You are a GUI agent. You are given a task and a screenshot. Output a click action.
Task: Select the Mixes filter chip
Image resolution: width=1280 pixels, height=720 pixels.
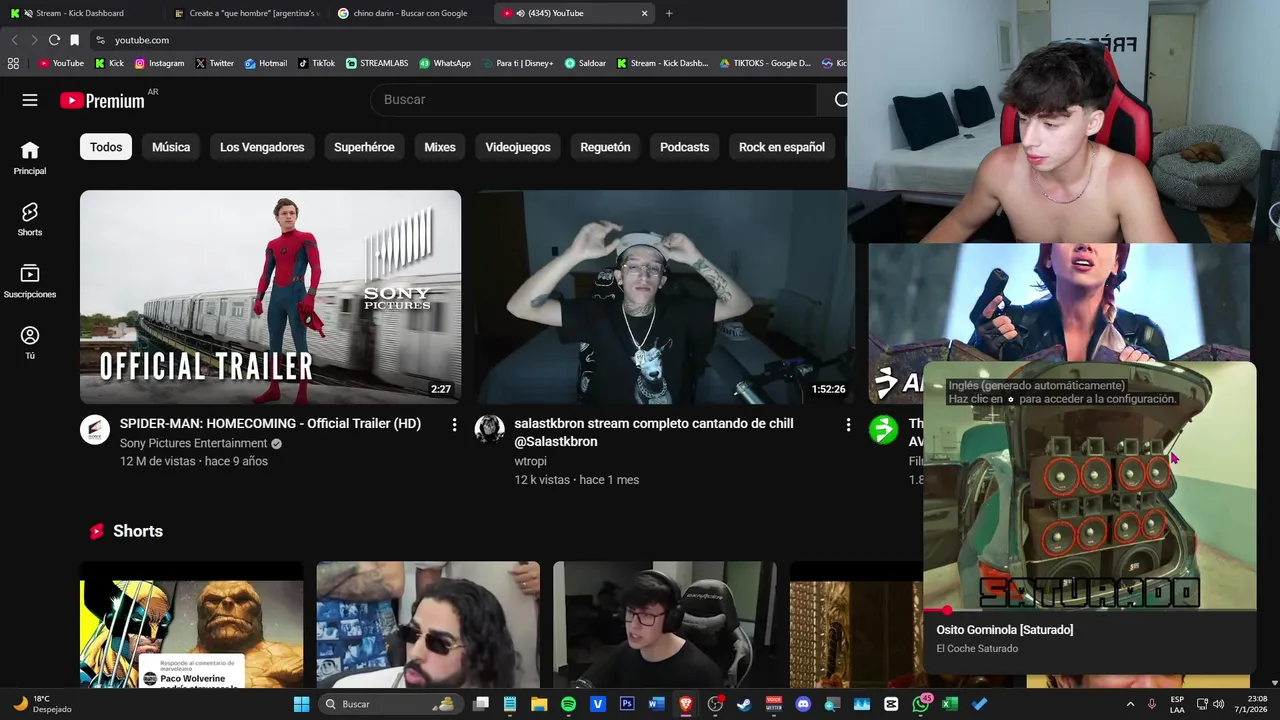(x=440, y=147)
